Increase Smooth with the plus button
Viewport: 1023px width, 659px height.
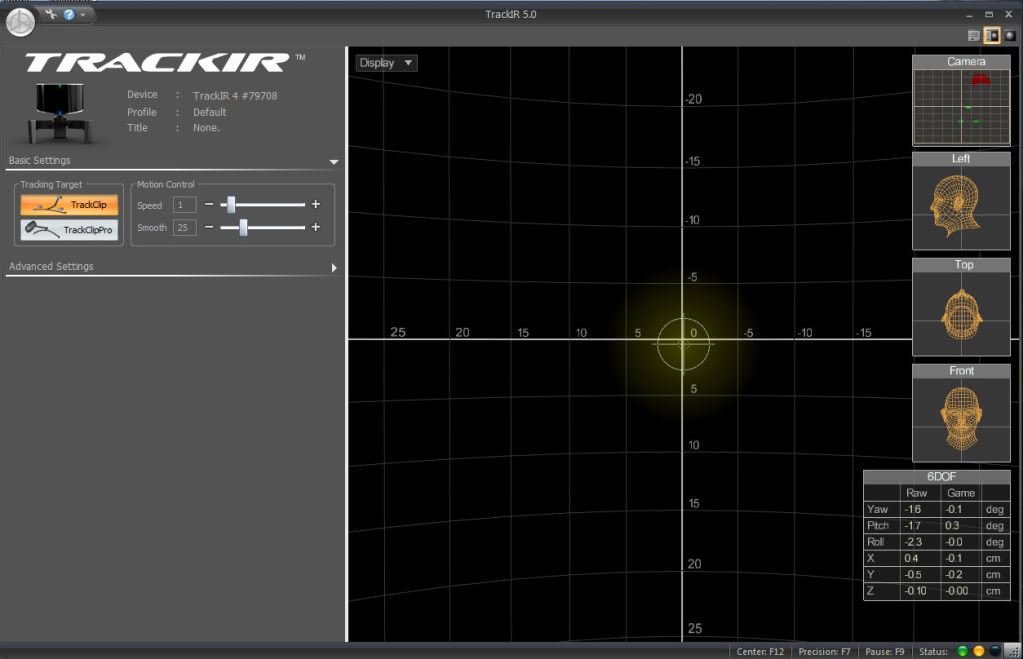[x=316, y=227]
